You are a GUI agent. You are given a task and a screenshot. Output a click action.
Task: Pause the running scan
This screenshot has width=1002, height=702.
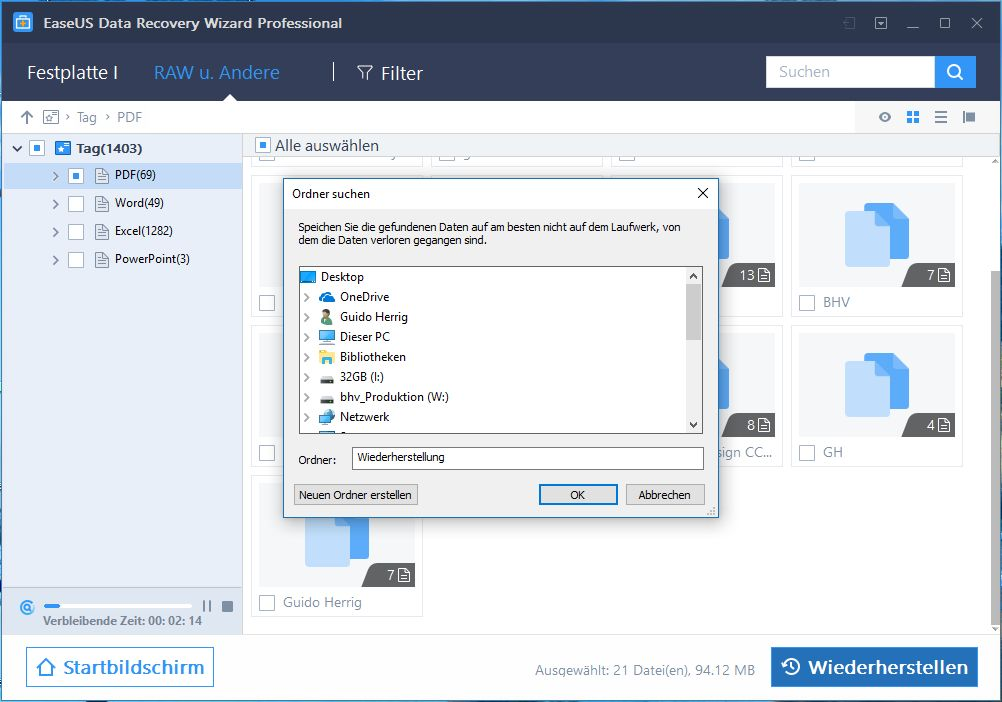(206, 606)
